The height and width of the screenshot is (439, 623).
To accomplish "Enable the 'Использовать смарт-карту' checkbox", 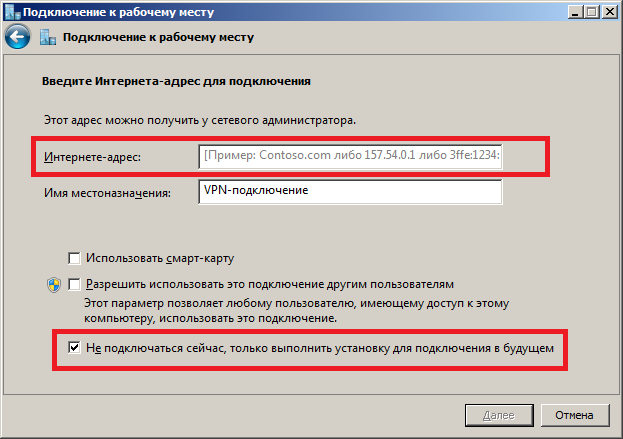I will coord(74,257).
